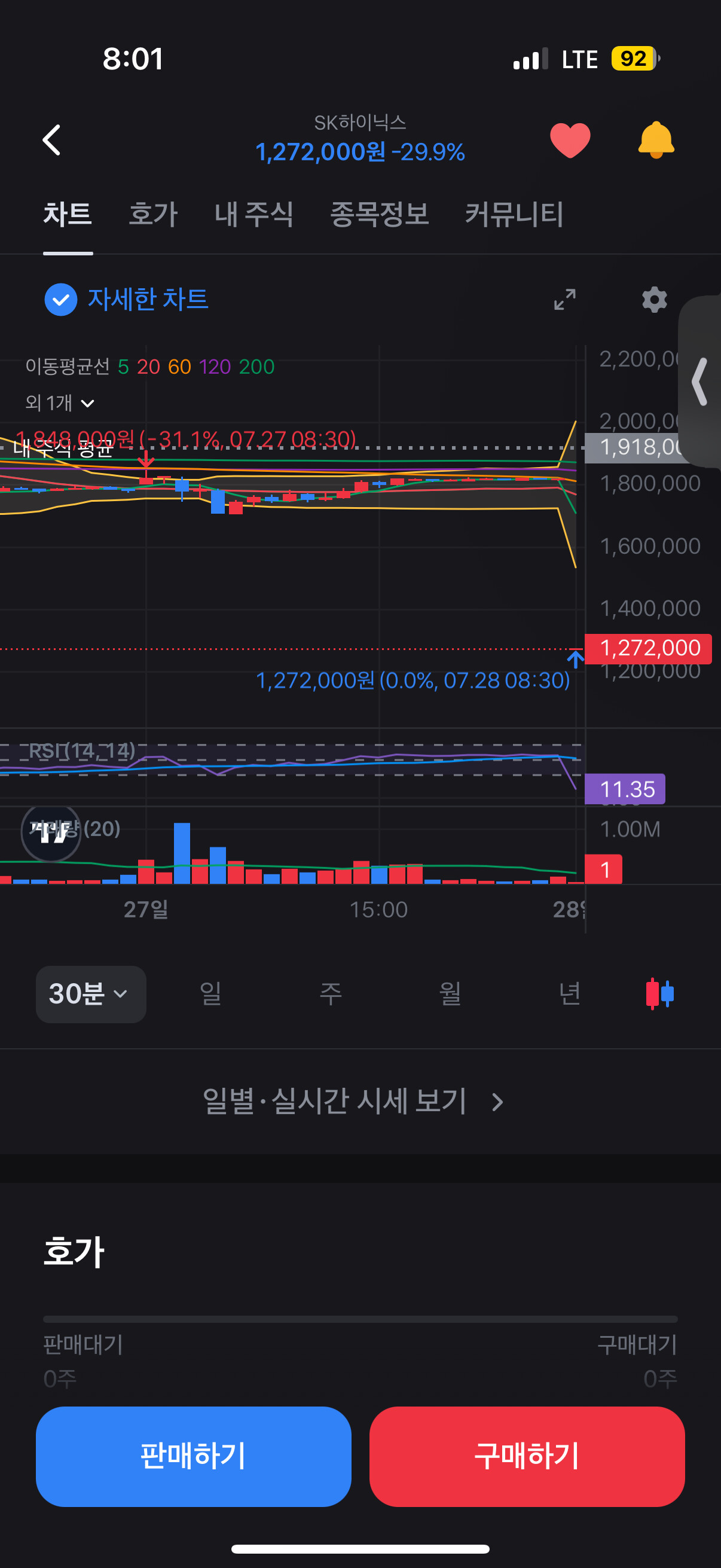Tap the TradingView logo on chart
721x1568 pixels.
(51, 831)
